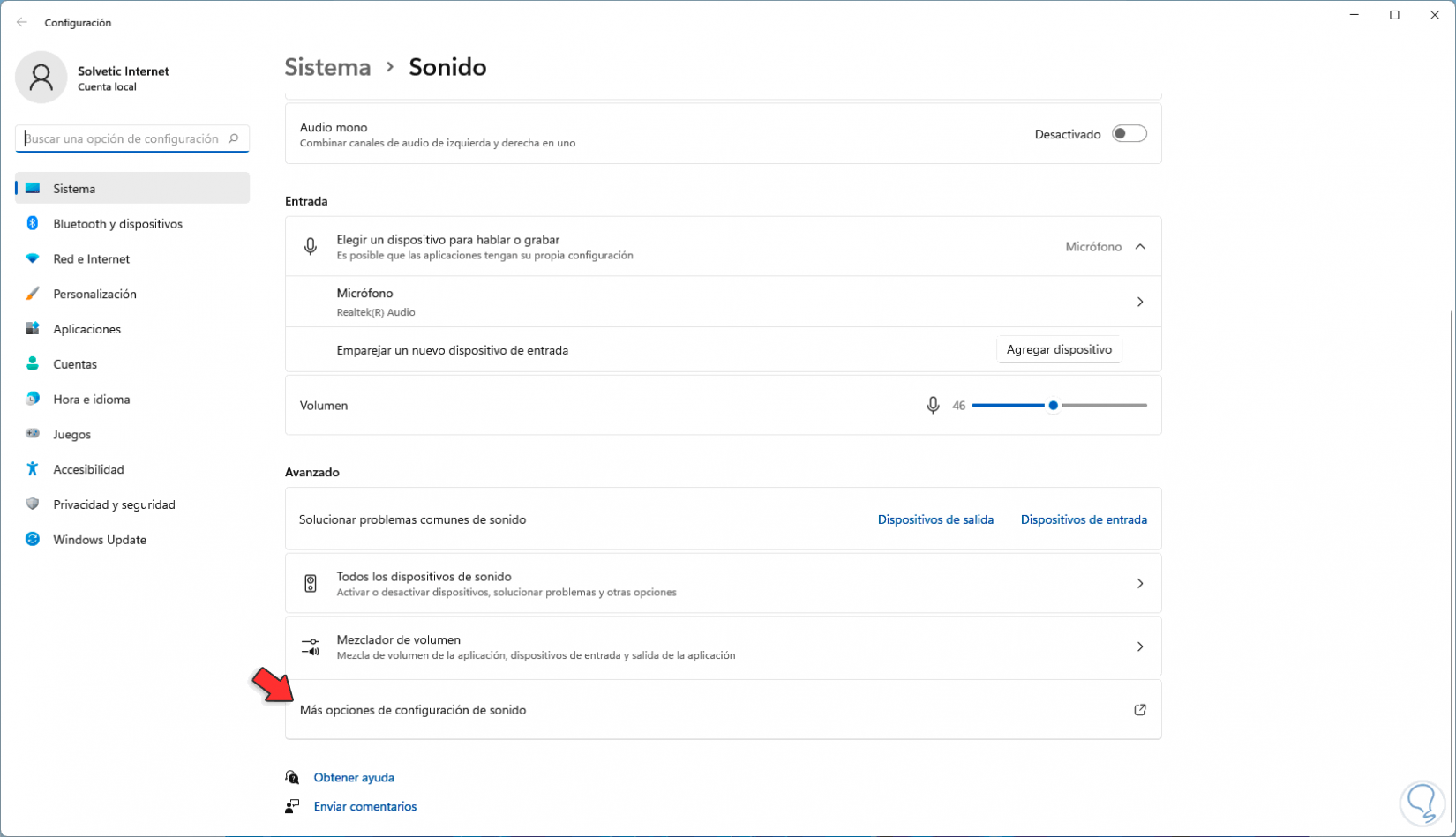
Task: Select Personalización in the sidebar
Action: tap(94, 294)
